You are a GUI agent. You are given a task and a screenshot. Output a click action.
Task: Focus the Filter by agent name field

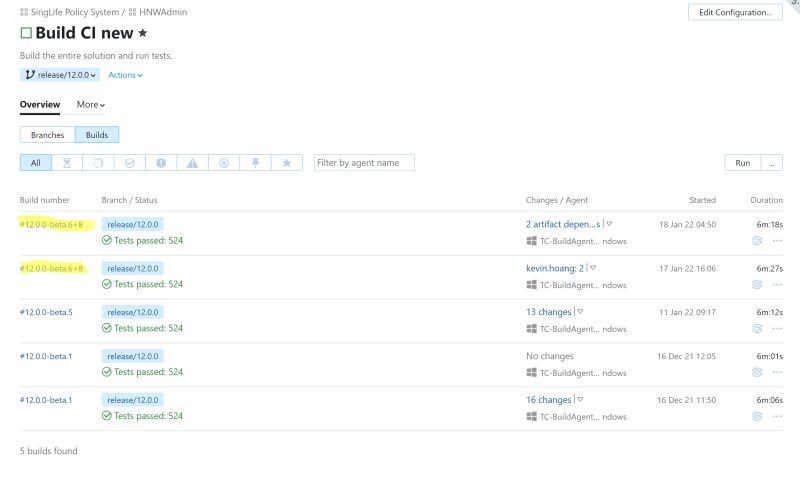364,163
